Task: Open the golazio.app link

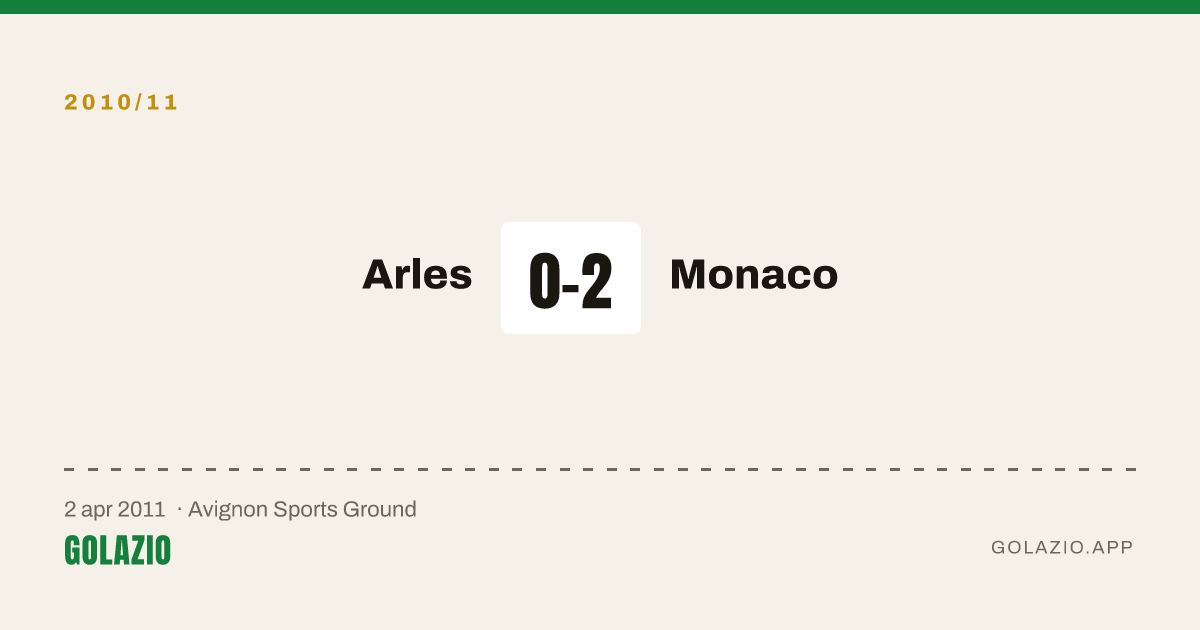Action: click(x=1062, y=547)
